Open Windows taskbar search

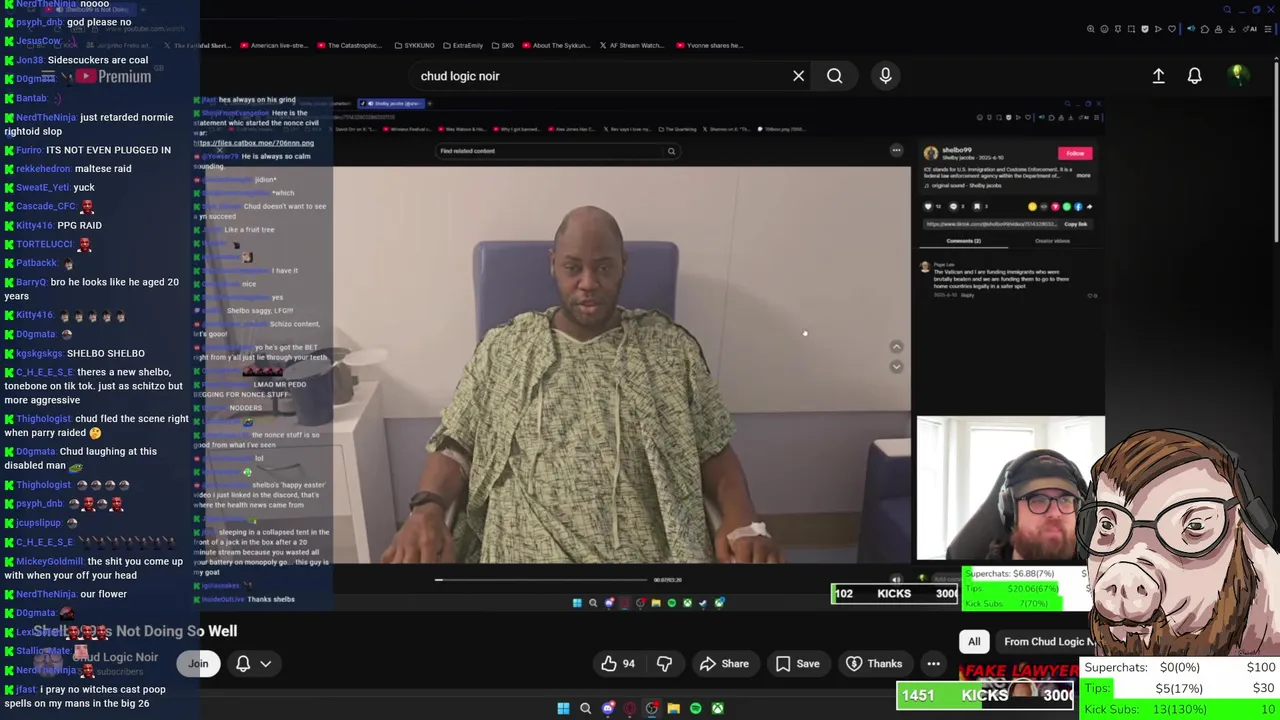pos(585,709)
